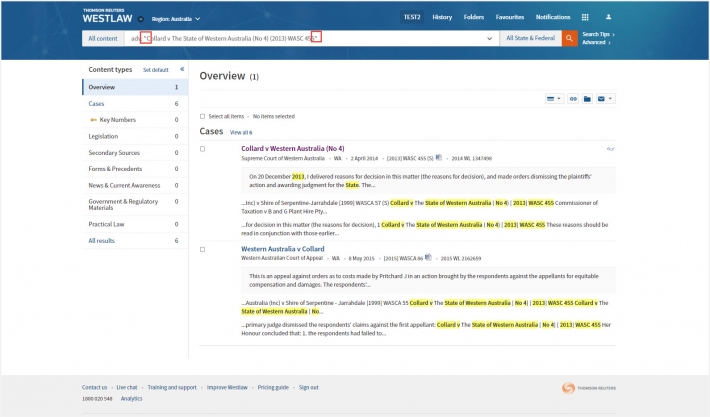The width and height of the screenshot is (710, 417).
Task: Click Improve Westlaw in the footer
Action: coord(227,388)
